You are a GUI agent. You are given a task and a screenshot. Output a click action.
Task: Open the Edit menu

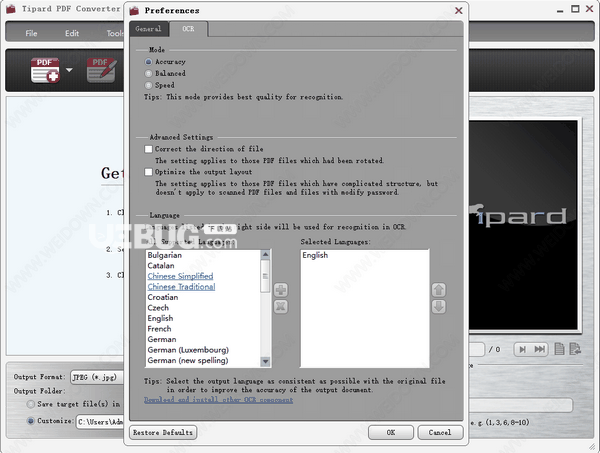72,33
